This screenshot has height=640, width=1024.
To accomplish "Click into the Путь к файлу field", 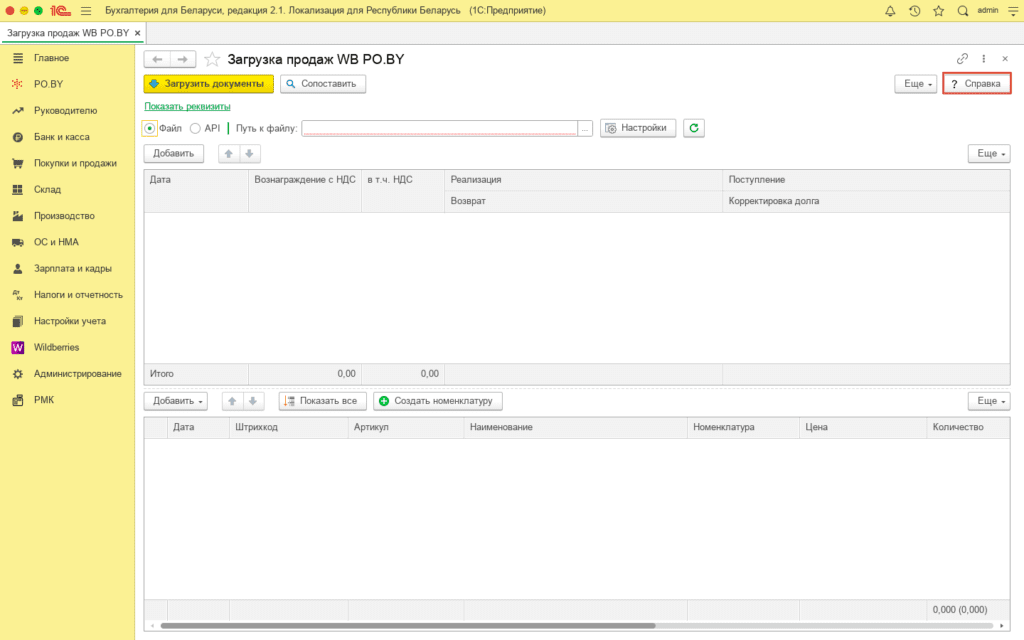I will click(x=438, y=128).
